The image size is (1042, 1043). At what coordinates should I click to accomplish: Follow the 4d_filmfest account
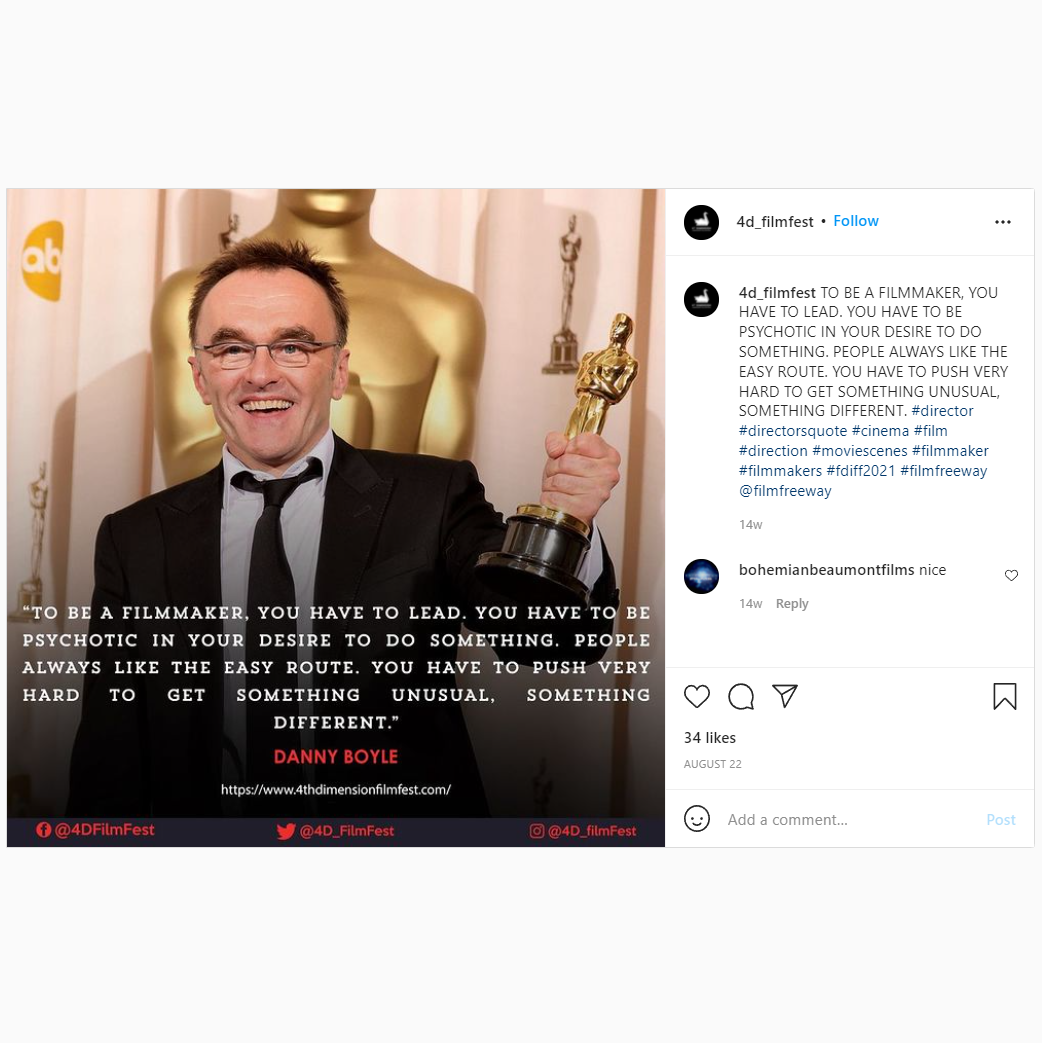[856, 221]
